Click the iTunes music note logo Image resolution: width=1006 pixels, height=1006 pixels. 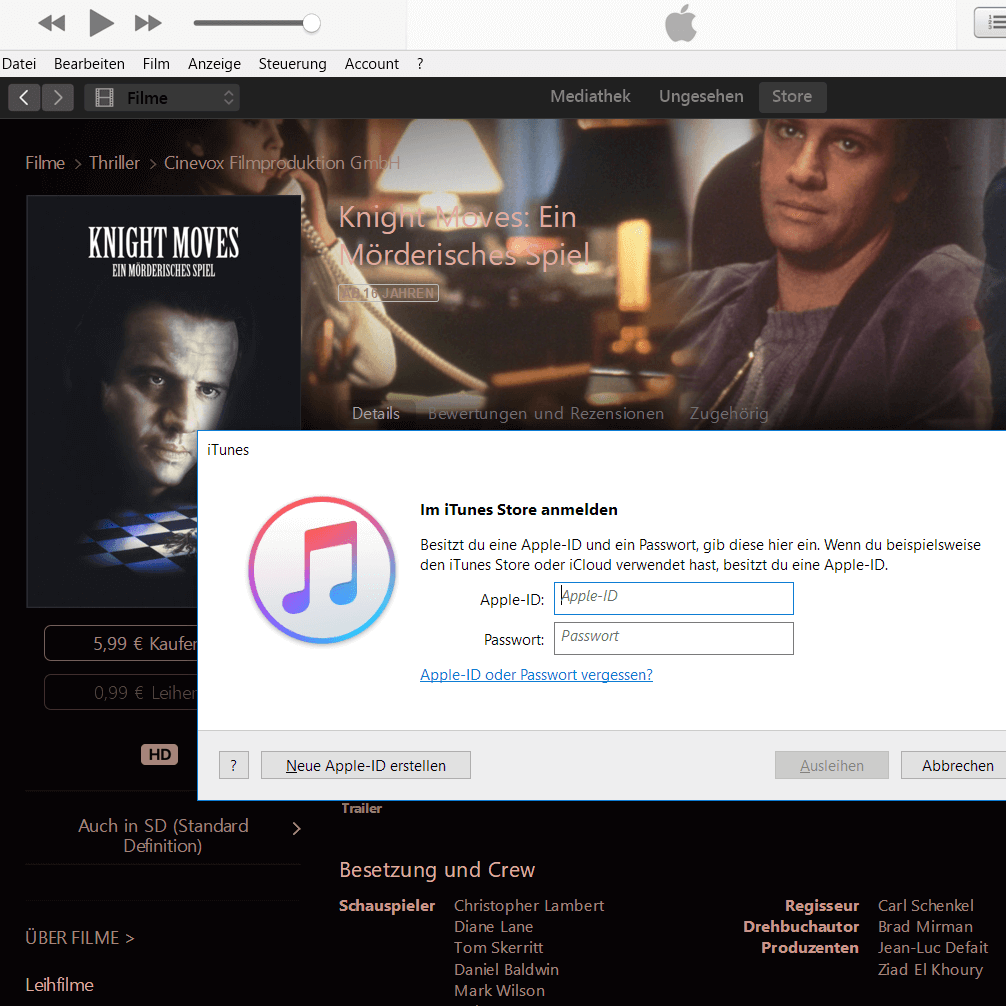[x=321, y=570]
